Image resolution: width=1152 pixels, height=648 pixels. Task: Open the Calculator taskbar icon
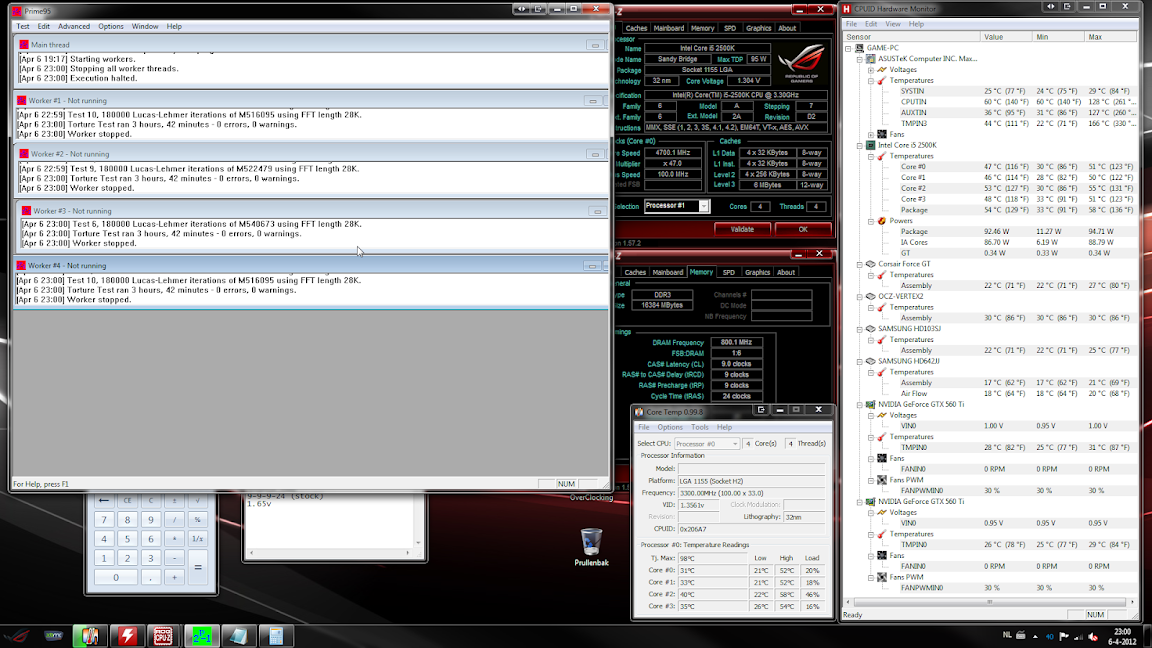[276, 637]
